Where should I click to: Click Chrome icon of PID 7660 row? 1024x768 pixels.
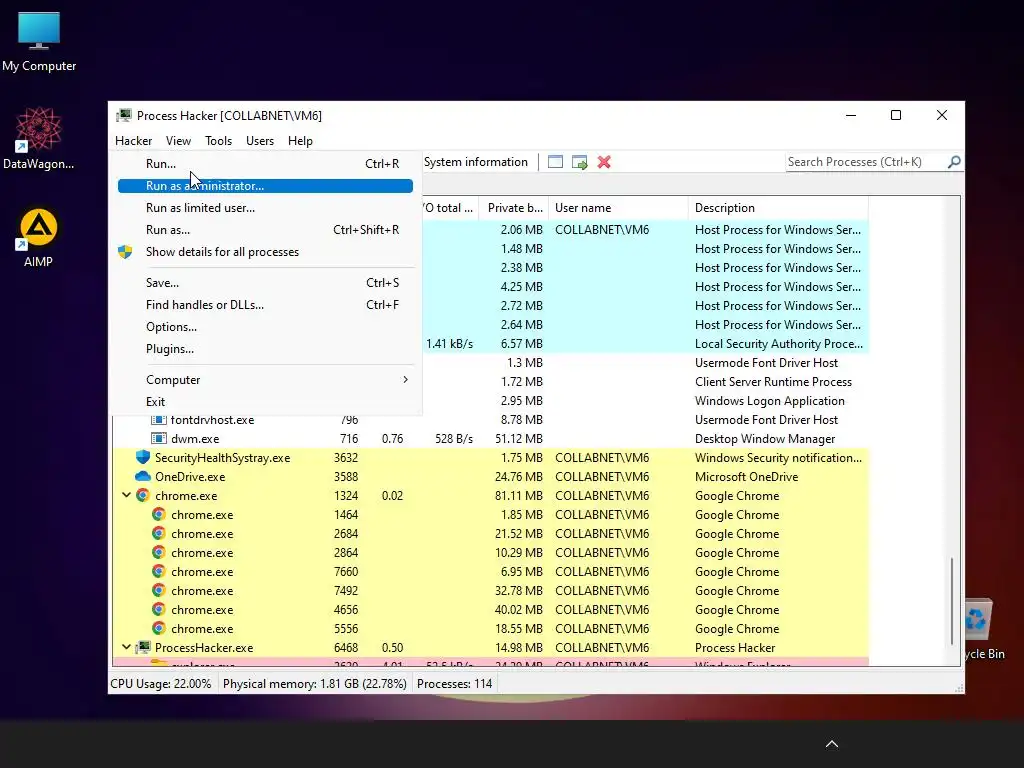[159, 571]
